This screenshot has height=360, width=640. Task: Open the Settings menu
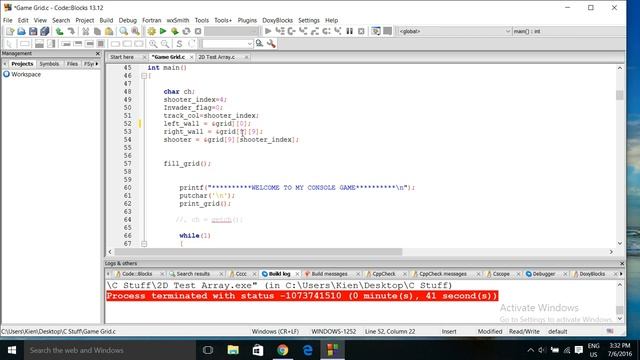(309, 20)
